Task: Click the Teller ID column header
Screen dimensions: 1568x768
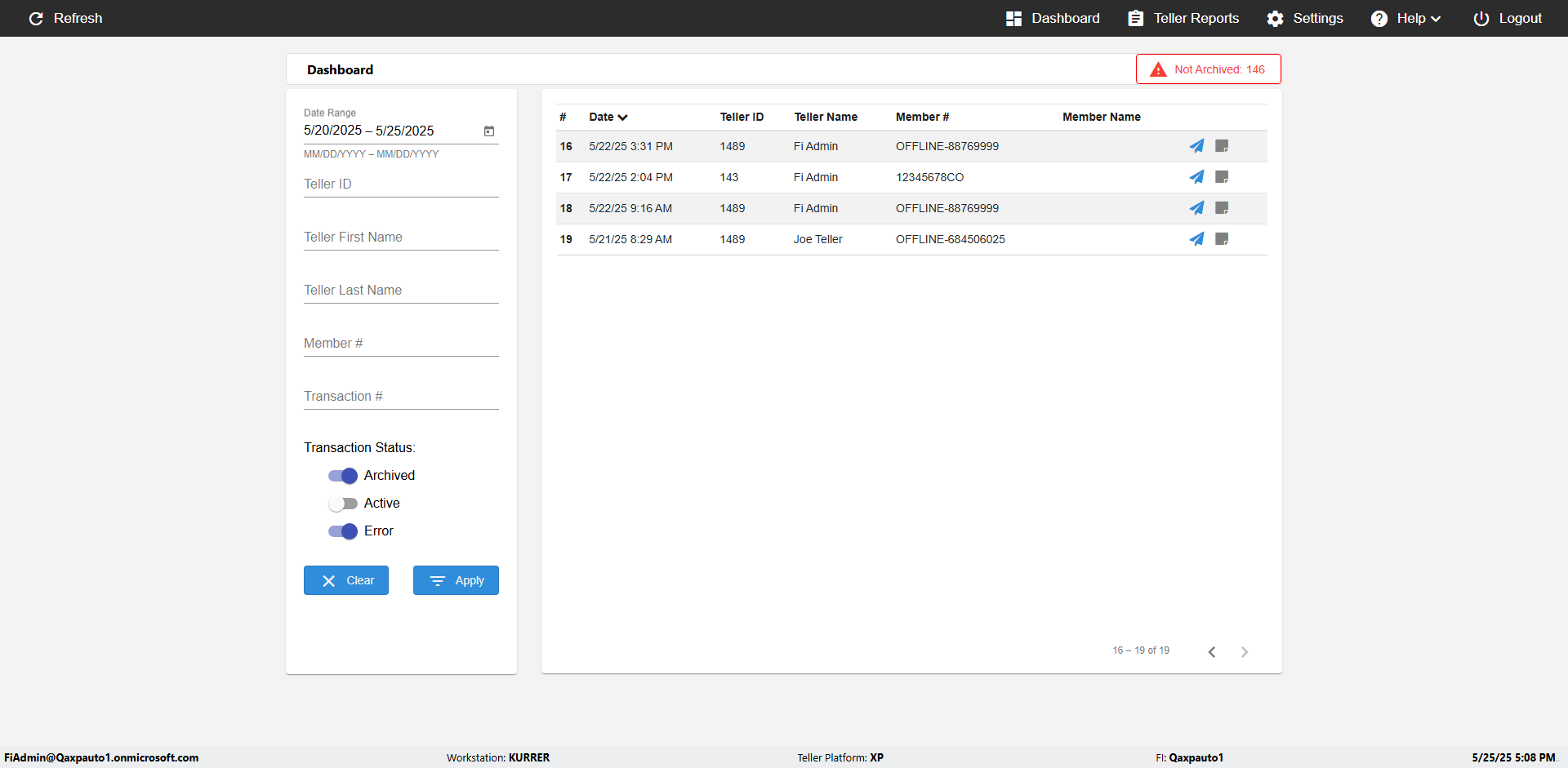Action: click(742, 117)
